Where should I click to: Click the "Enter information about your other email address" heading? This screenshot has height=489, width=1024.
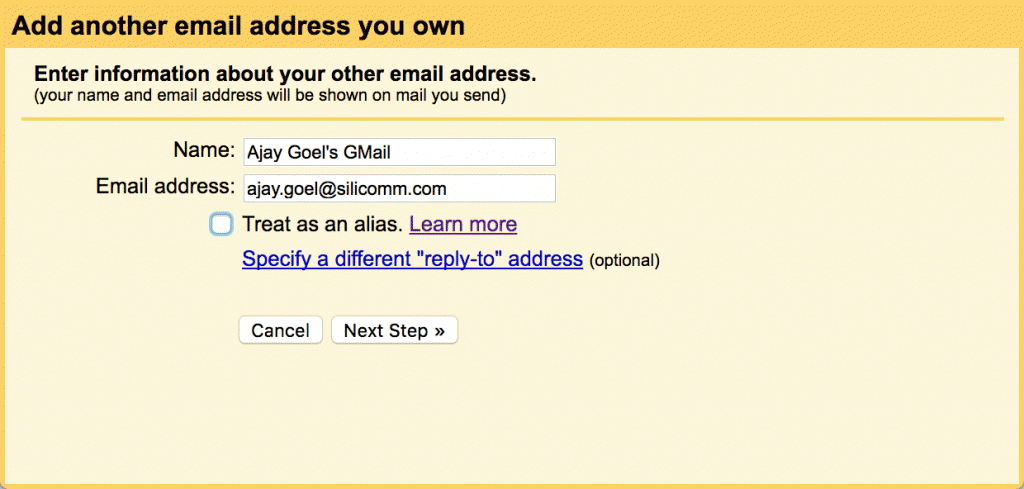pos(285,74)
